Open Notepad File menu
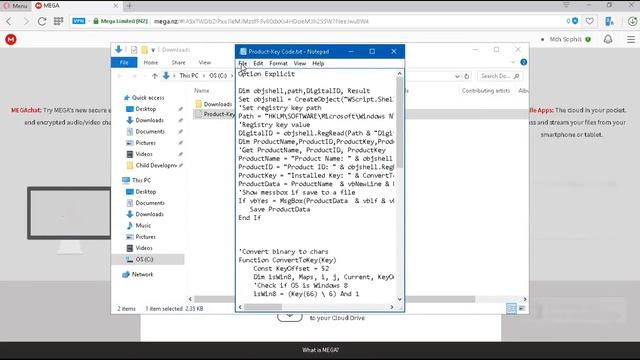Screen dimensions: 640x360 coord(242,63)
